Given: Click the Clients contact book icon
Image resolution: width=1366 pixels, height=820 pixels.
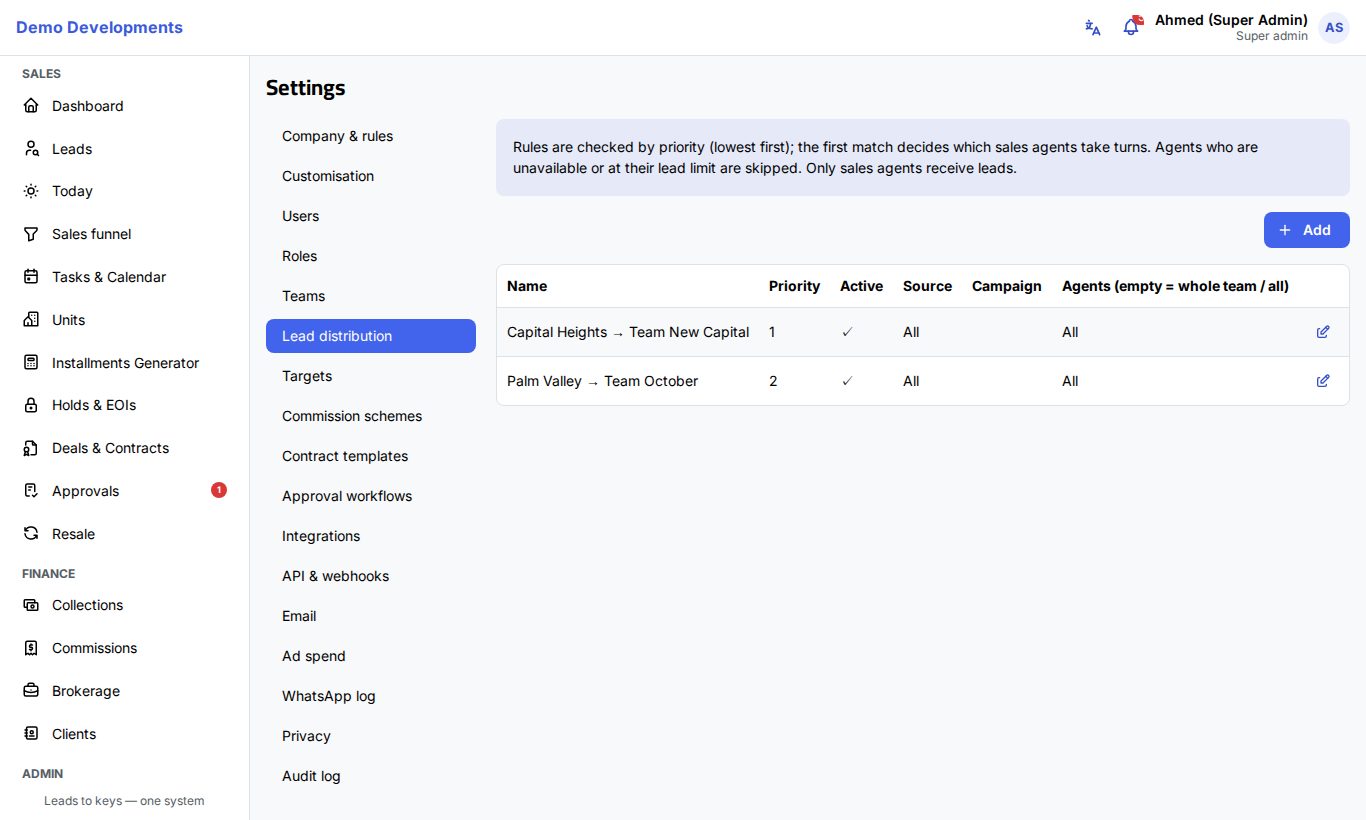Looking at the screenshot, I should (x=31, y=734).
